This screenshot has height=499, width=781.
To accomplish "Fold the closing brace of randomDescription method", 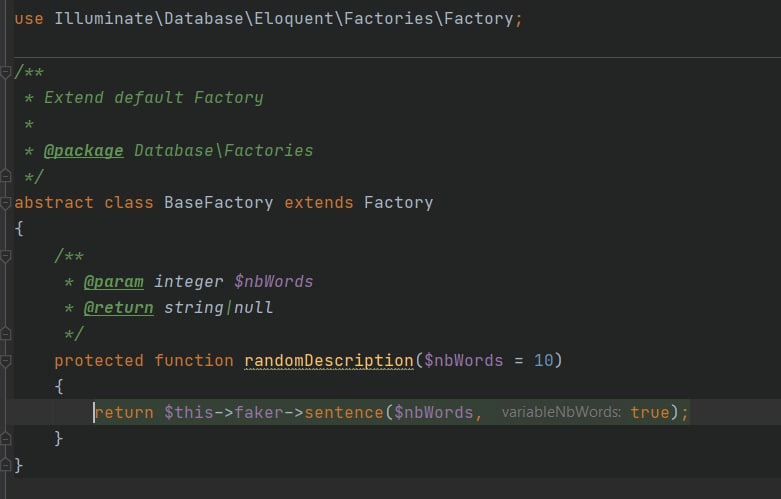I will (x=5, y=438).
